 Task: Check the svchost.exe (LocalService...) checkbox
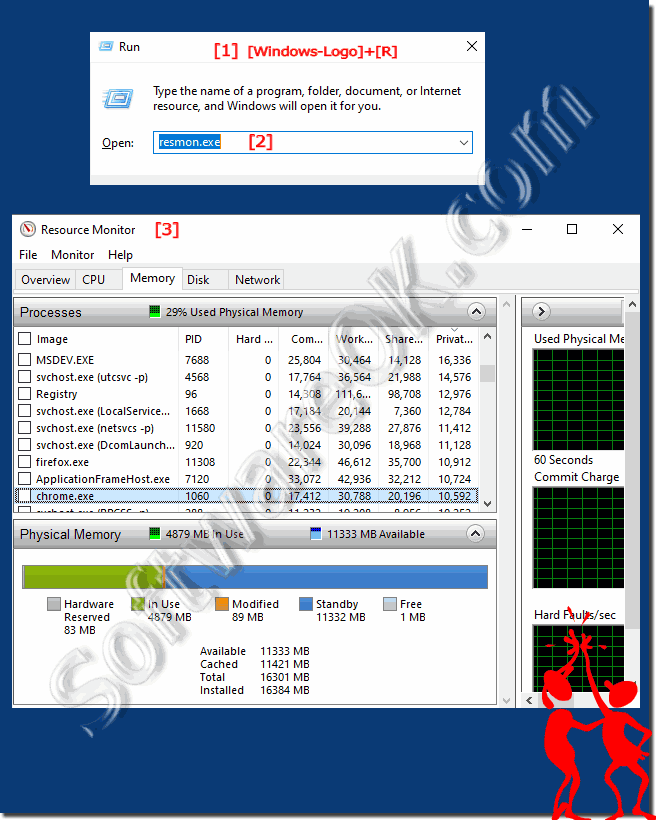(x=25, y=411)
